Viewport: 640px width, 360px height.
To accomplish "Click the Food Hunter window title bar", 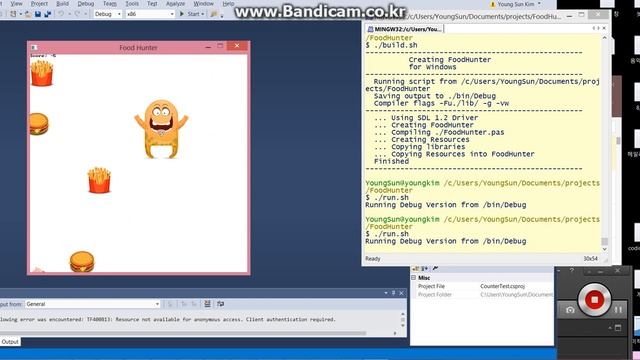I will 138,47.
